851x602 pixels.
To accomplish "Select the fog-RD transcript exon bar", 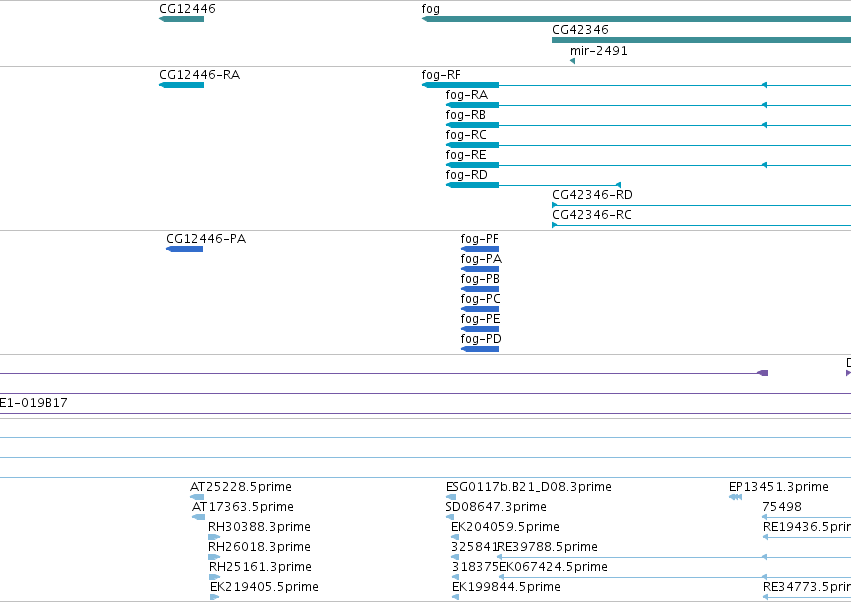I will click(472, 185).
